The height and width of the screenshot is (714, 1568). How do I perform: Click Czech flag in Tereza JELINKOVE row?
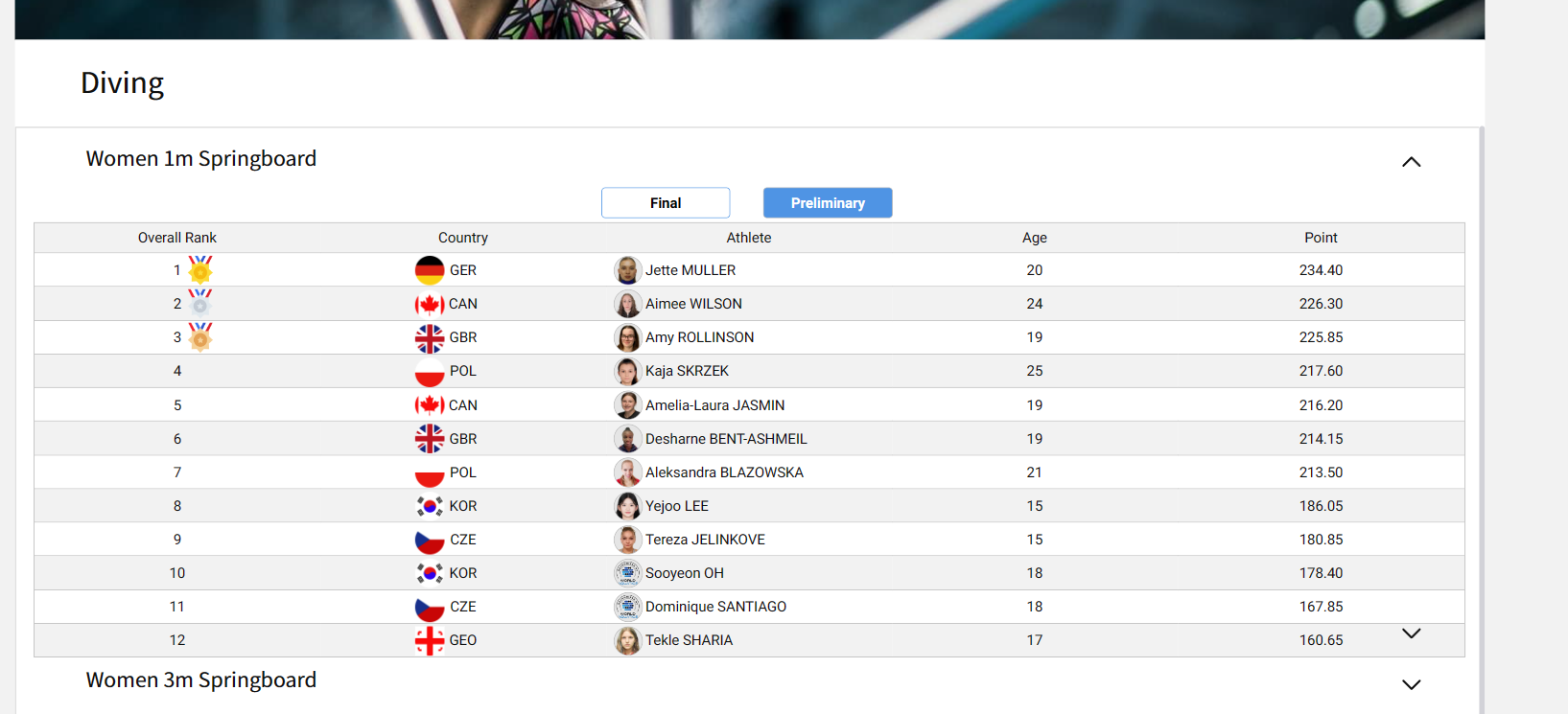pos(430,540)
